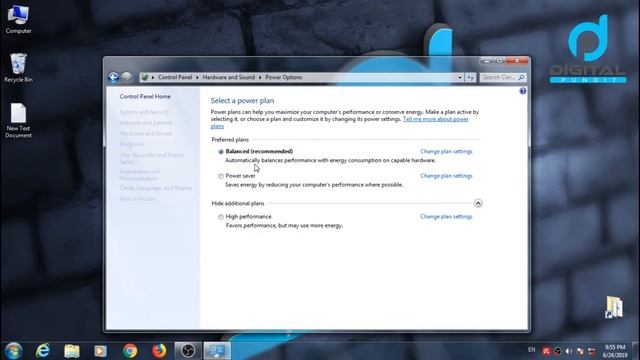Click the Action Center flag tray icon
The width and height of the screenshot is (640, 360).
580,351
